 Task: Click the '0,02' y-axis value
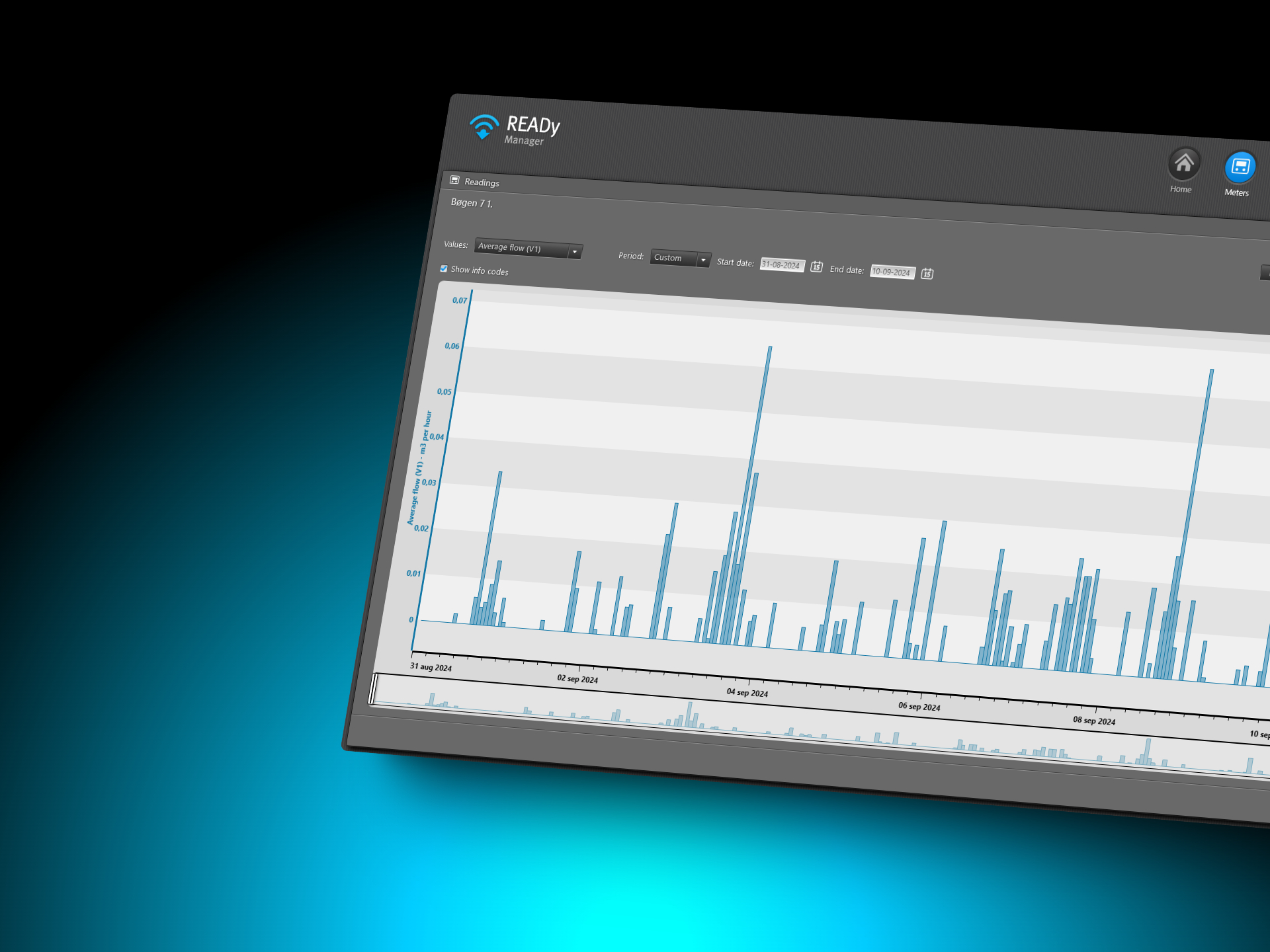click(421, 528)
